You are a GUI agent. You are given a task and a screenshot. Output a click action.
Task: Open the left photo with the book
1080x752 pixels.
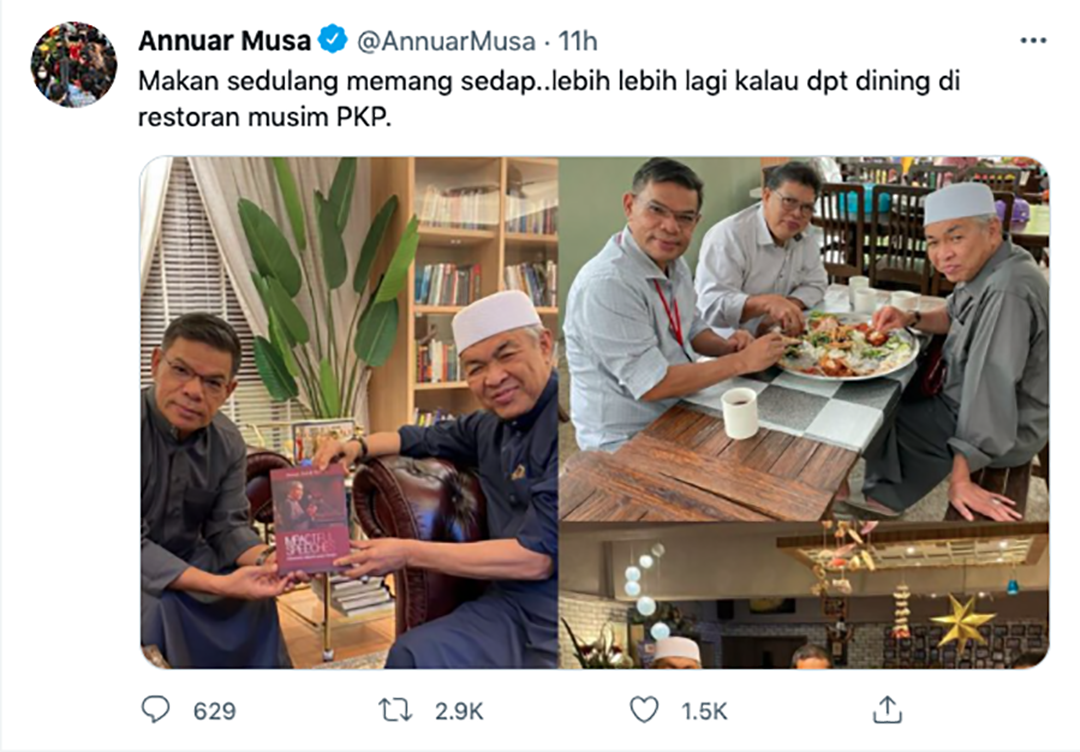click(349, 412)
